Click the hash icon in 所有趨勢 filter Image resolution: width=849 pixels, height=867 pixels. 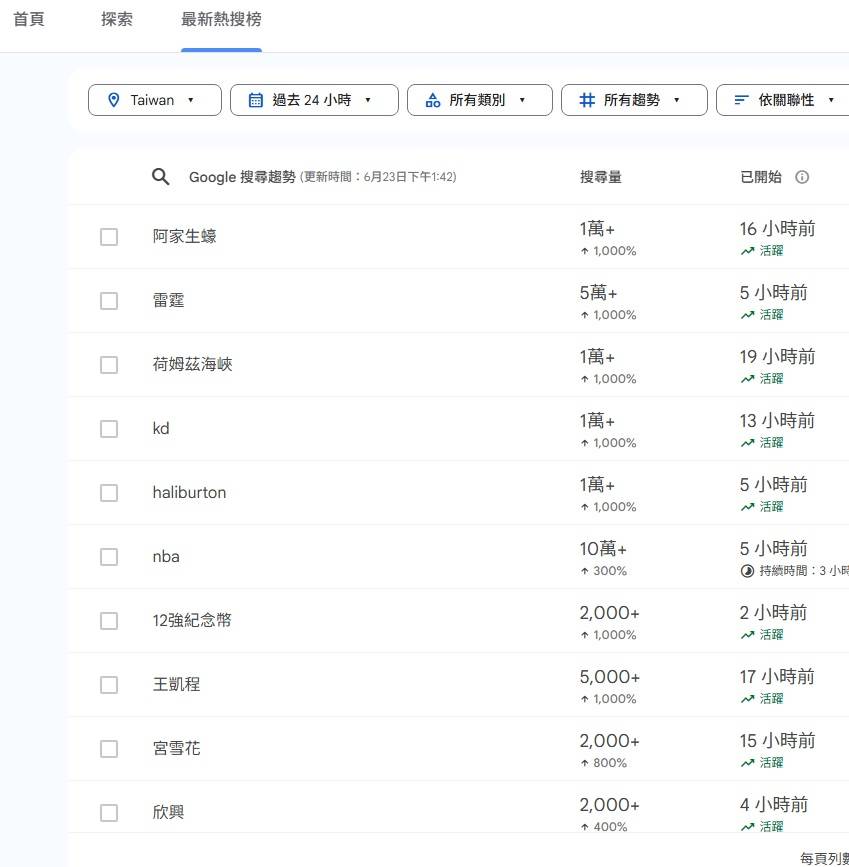pyautogui.click(x=587, y=100)
